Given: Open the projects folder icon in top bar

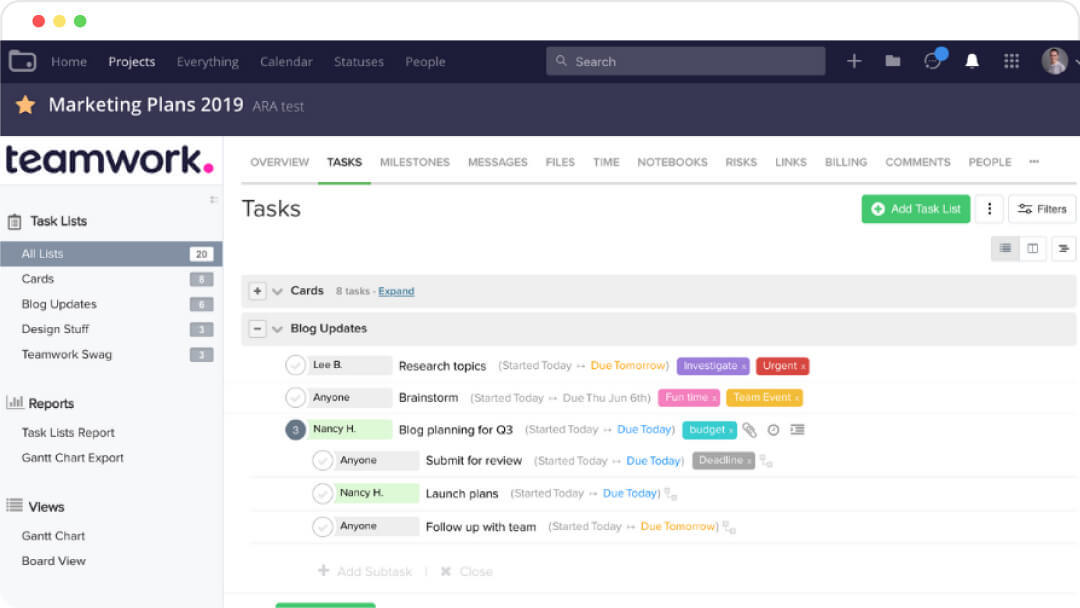Looking at the screenshot, I should tap(893, 61).
